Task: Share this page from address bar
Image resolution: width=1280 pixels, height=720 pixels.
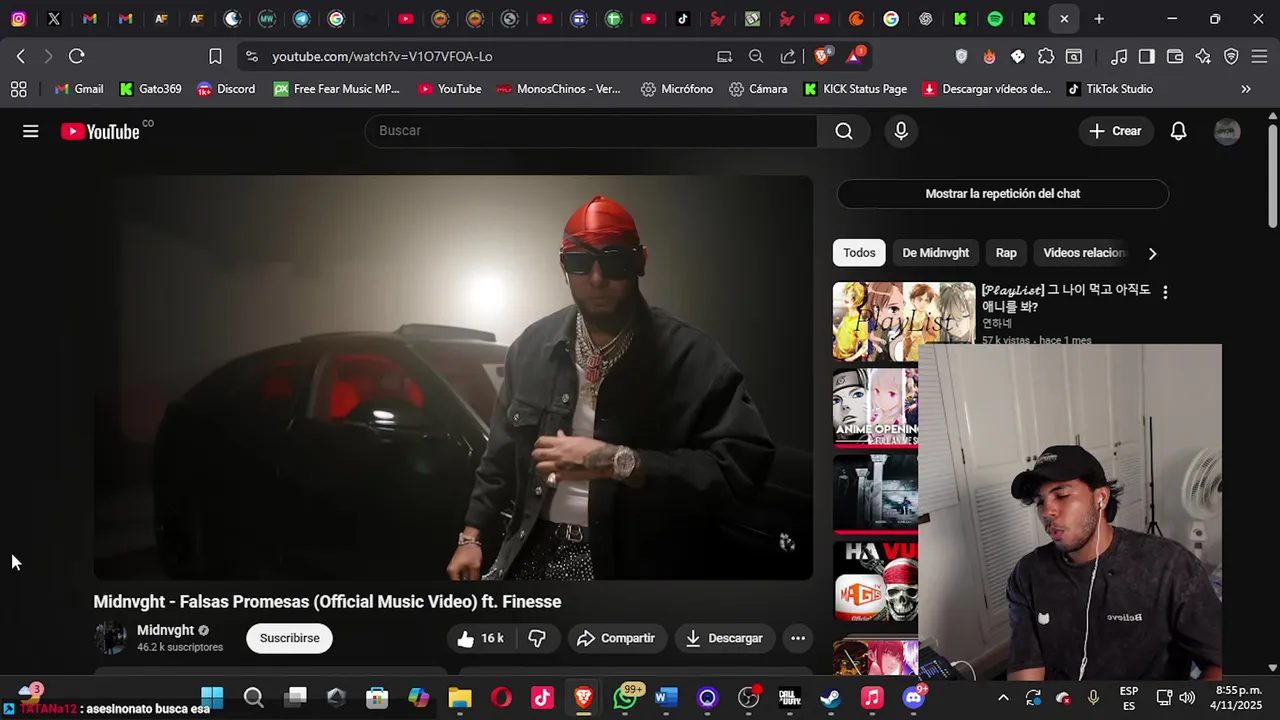Action: point(788,56)
